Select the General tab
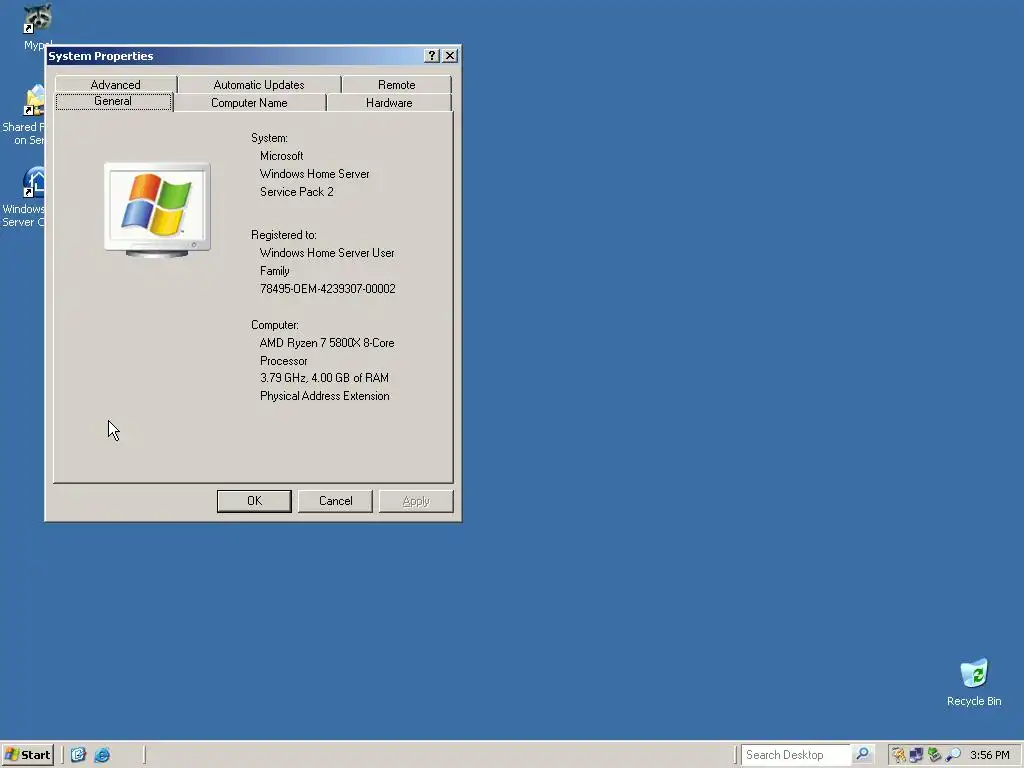 coord(113,101)
